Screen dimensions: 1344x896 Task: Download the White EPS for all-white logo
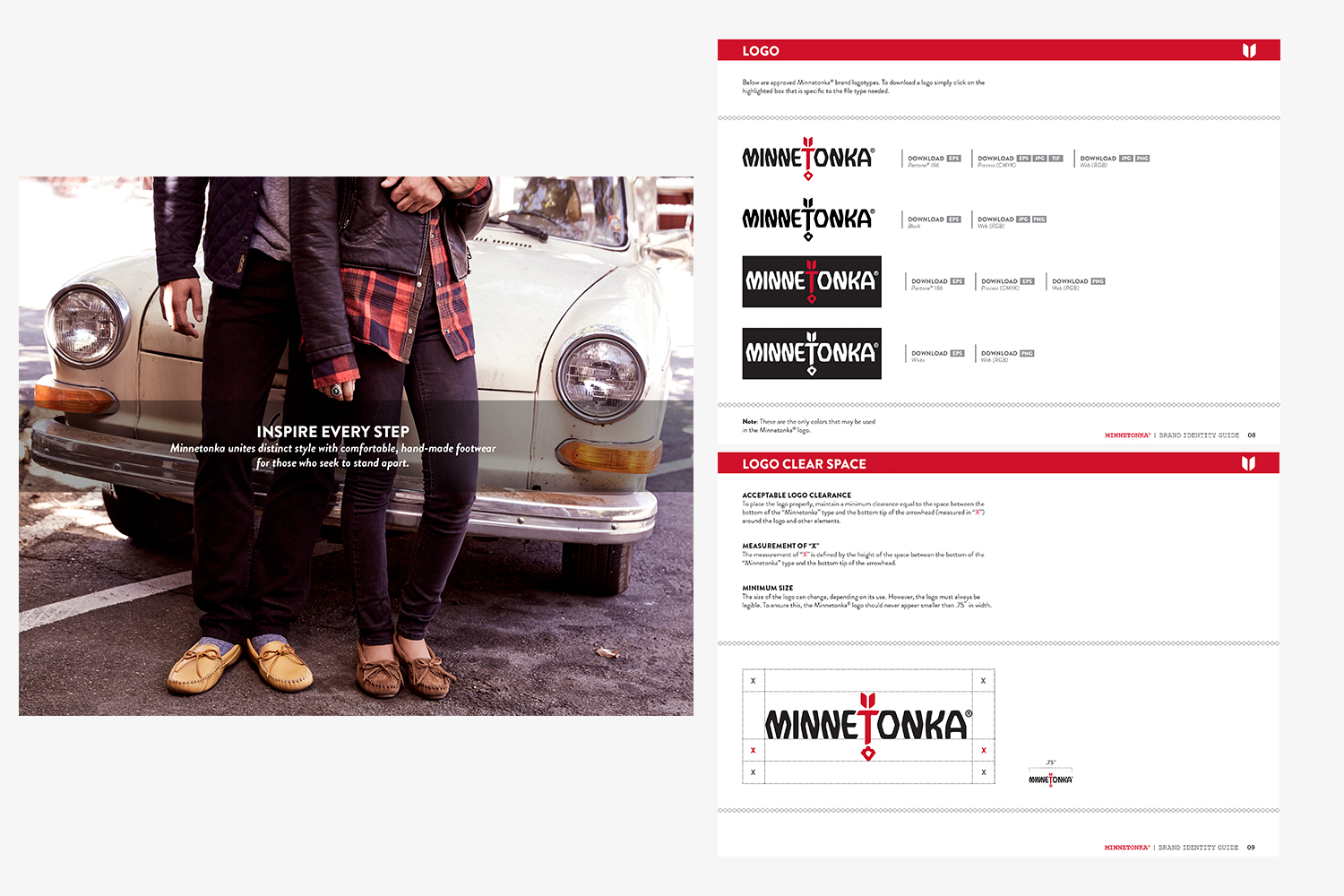[958, 353]
